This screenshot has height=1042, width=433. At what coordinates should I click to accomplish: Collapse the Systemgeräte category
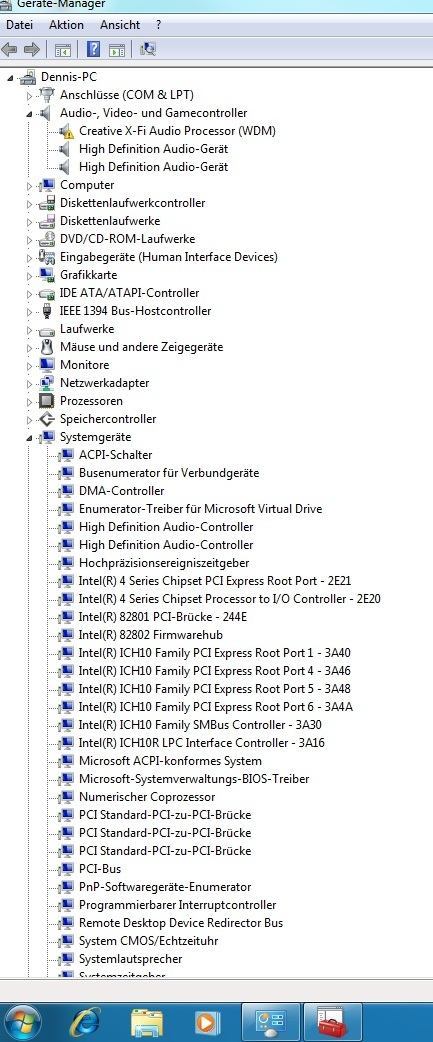[x=29, y=437]
